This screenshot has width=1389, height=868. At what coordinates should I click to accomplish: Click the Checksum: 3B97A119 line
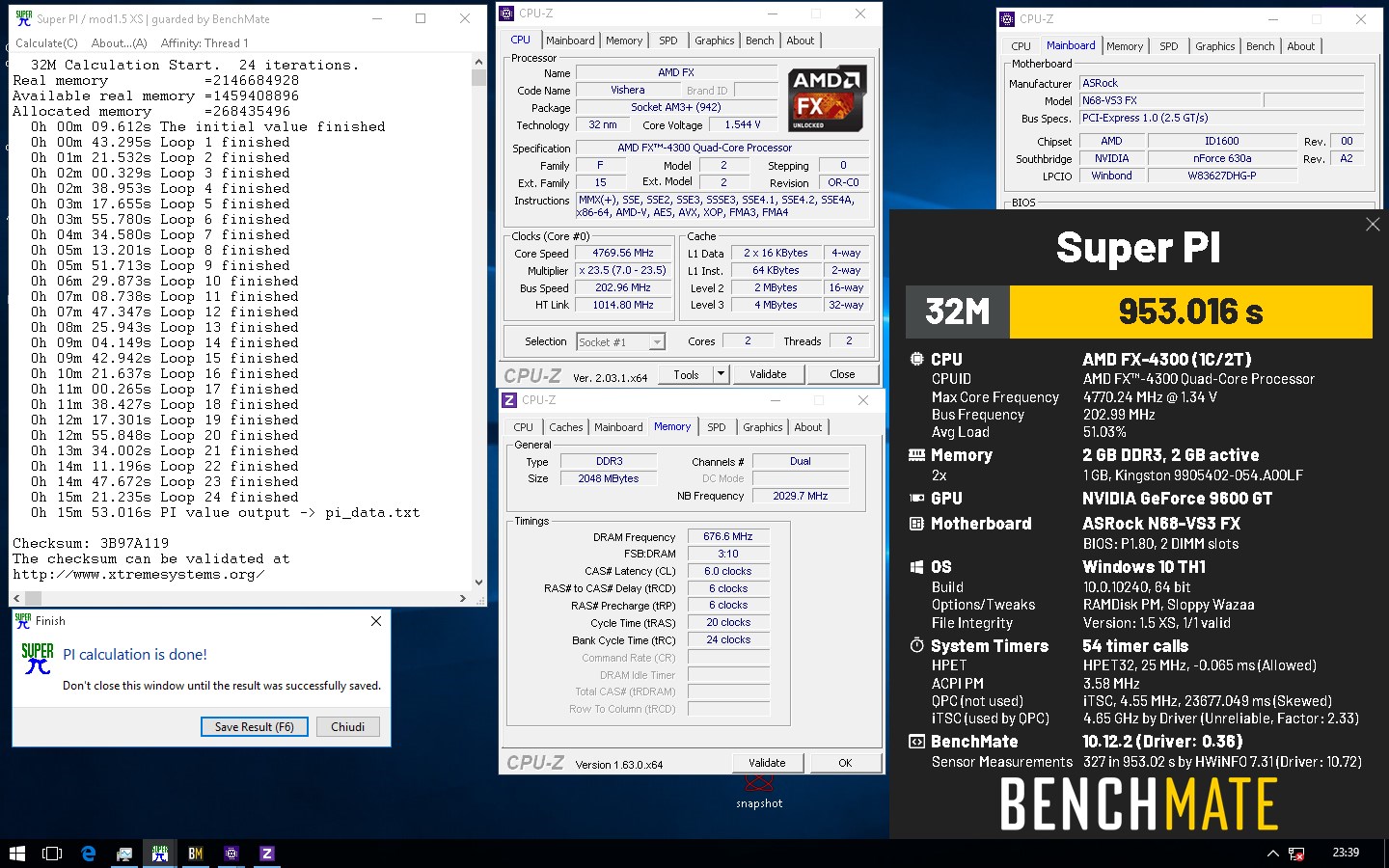91,543
